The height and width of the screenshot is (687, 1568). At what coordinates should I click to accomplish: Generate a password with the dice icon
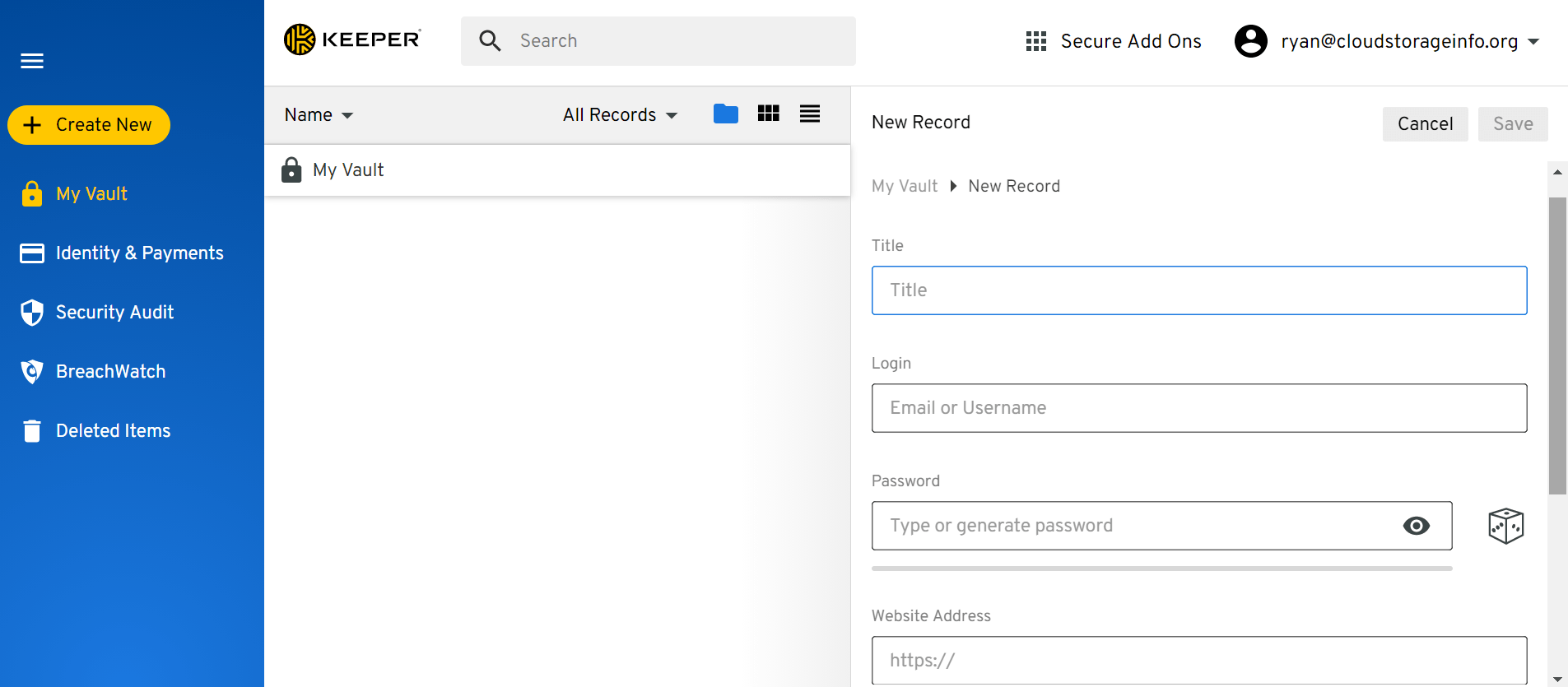pyautogui.click(x=1506, y=526)
